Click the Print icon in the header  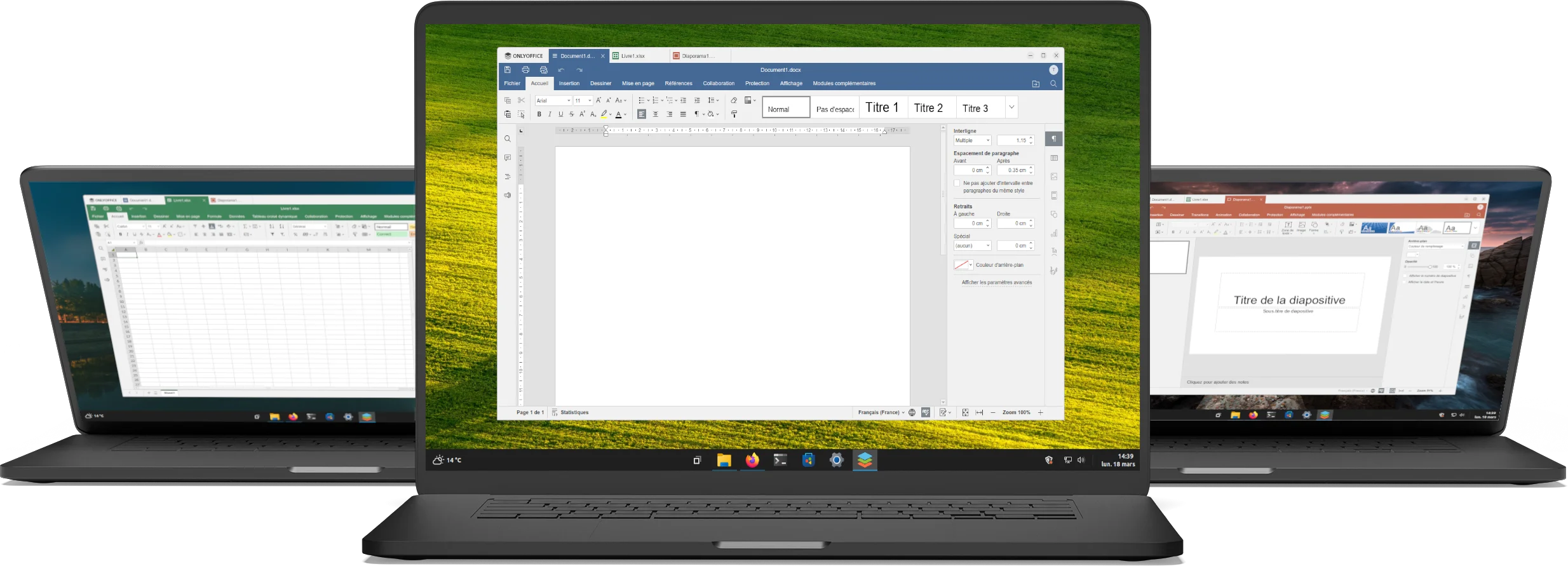click(x=525, y=70)
